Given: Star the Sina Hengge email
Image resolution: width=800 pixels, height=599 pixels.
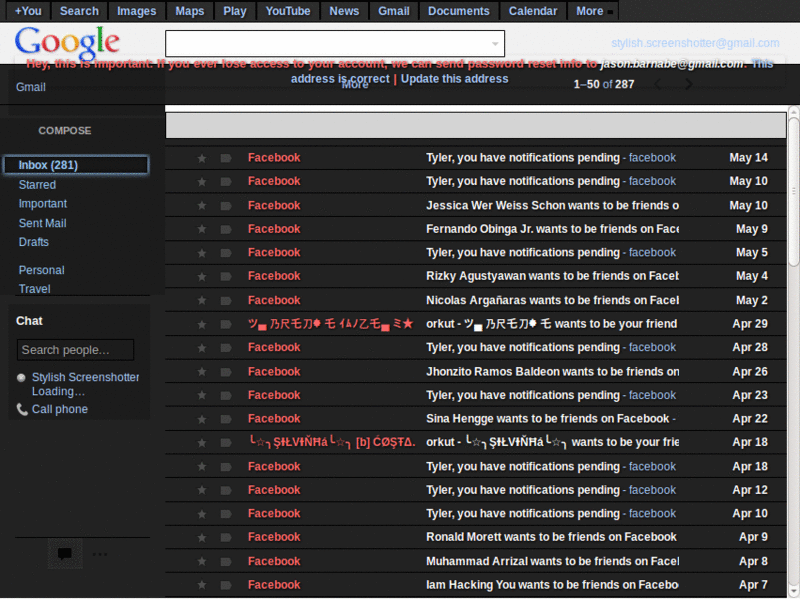Looking at the screenshot, I should (x=202, y=419).
